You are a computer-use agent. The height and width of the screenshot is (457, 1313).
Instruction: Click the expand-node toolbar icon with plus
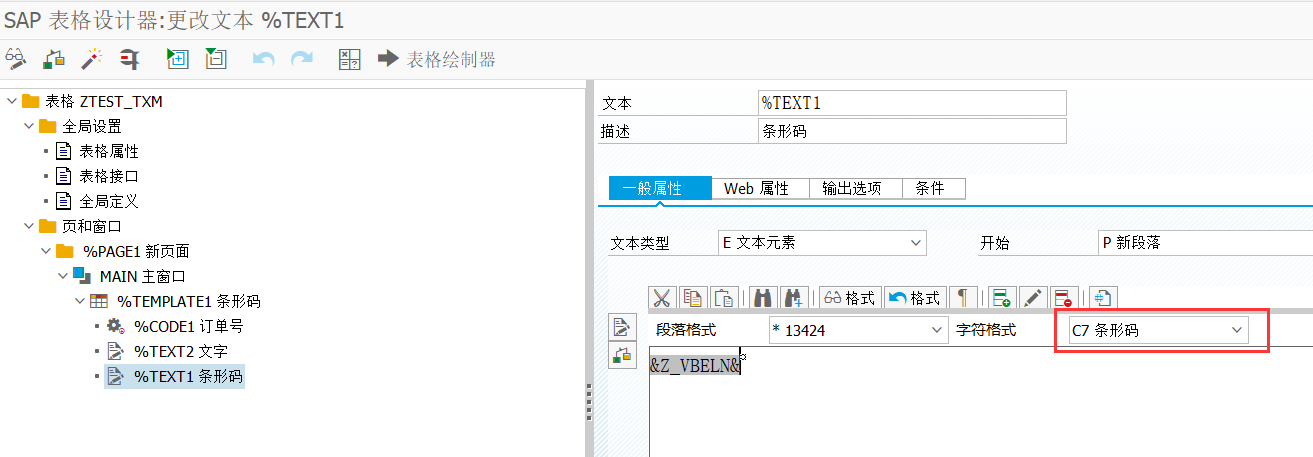coord(177,59)
